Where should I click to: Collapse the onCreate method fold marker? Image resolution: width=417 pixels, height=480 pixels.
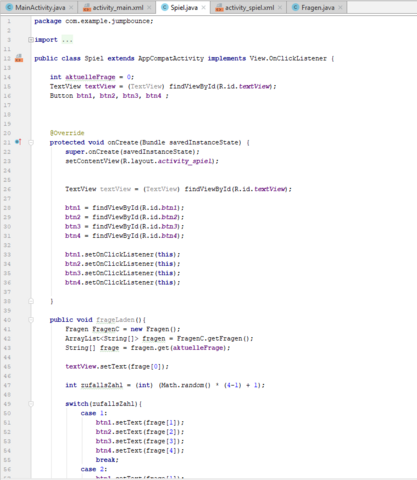pyautogui.click(x=31, y=142)
